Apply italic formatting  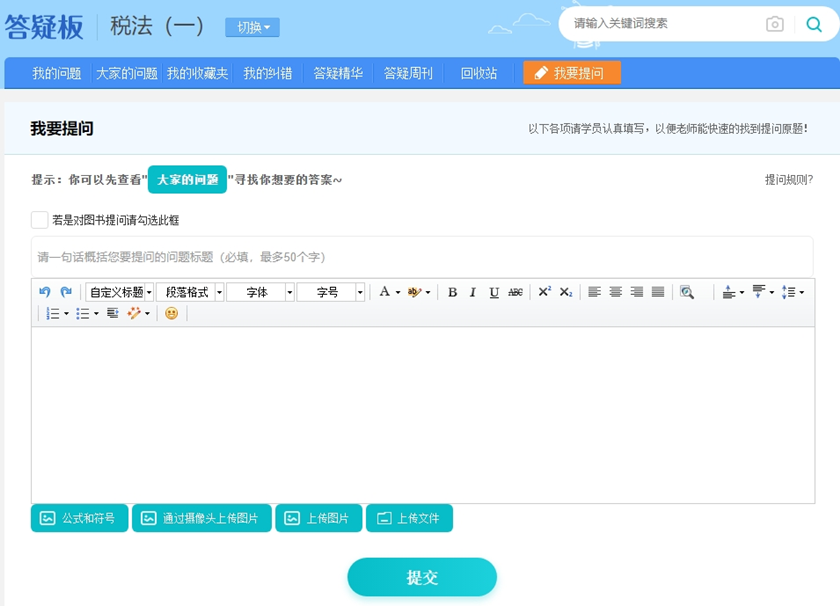pyautogui.click(x=471, y=292)
